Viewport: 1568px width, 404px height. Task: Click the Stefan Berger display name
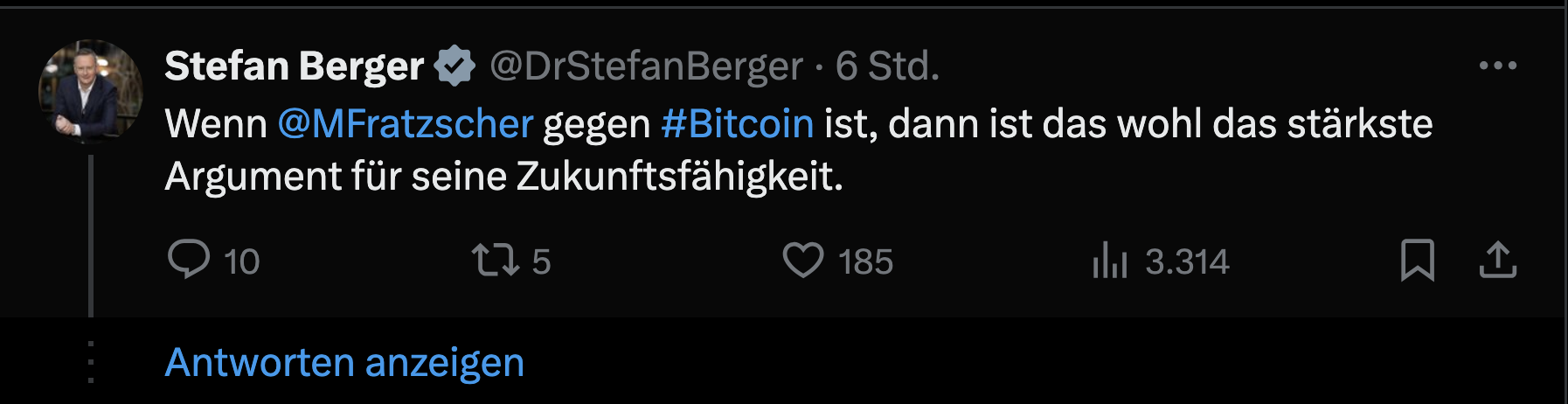pos(295,66)
